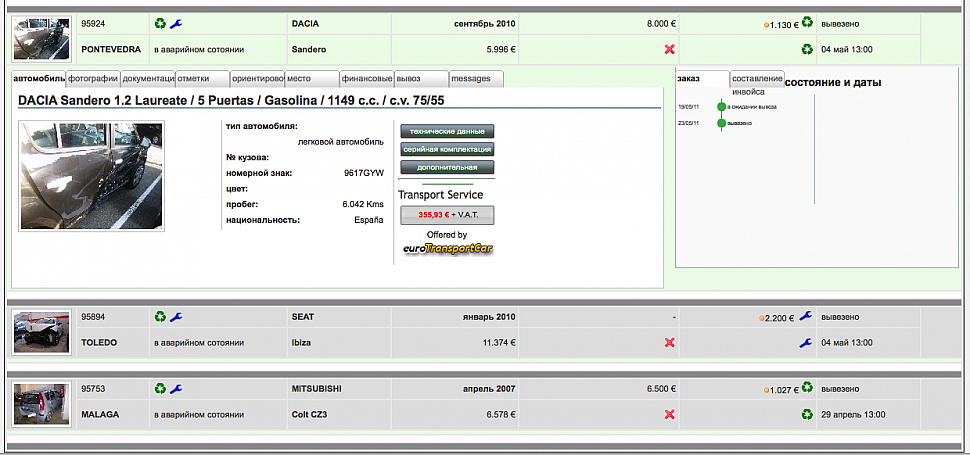Click the 11.374 € value cell
The width and height of the screenshot is (970, 455).
(455, 342)
